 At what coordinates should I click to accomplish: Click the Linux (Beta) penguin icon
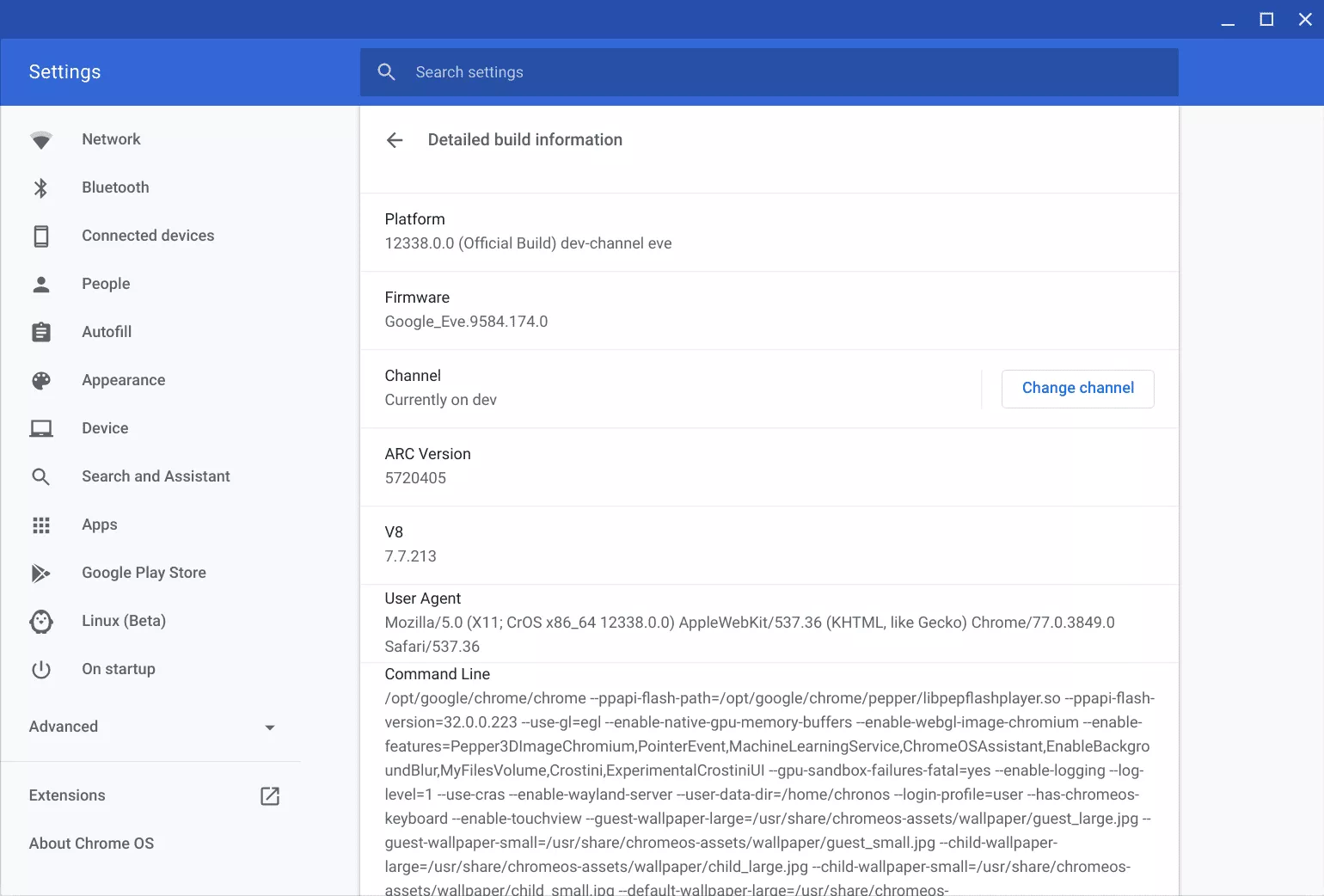tap(41, 622)
